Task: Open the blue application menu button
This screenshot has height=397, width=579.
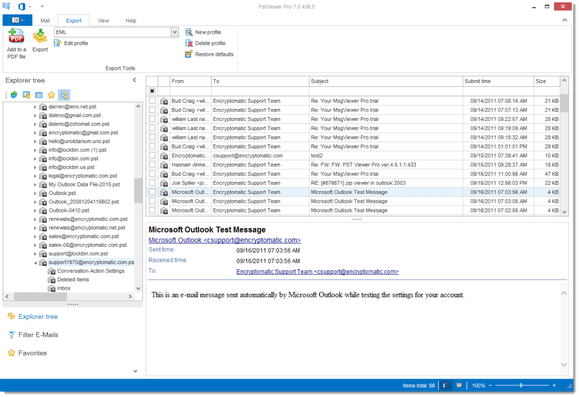Action: click(17, 20)
